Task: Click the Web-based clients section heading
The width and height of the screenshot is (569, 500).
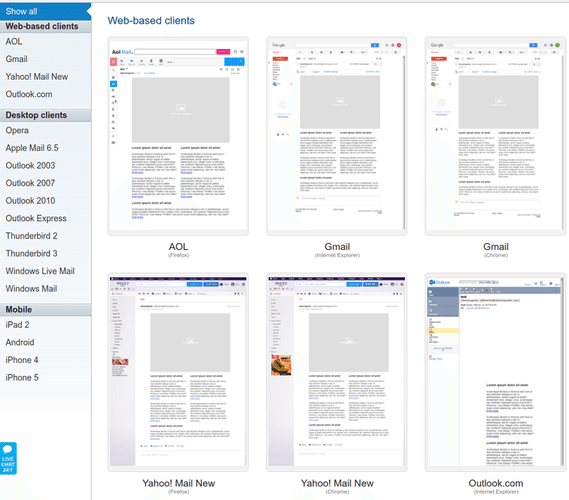Action: point(151,20)
